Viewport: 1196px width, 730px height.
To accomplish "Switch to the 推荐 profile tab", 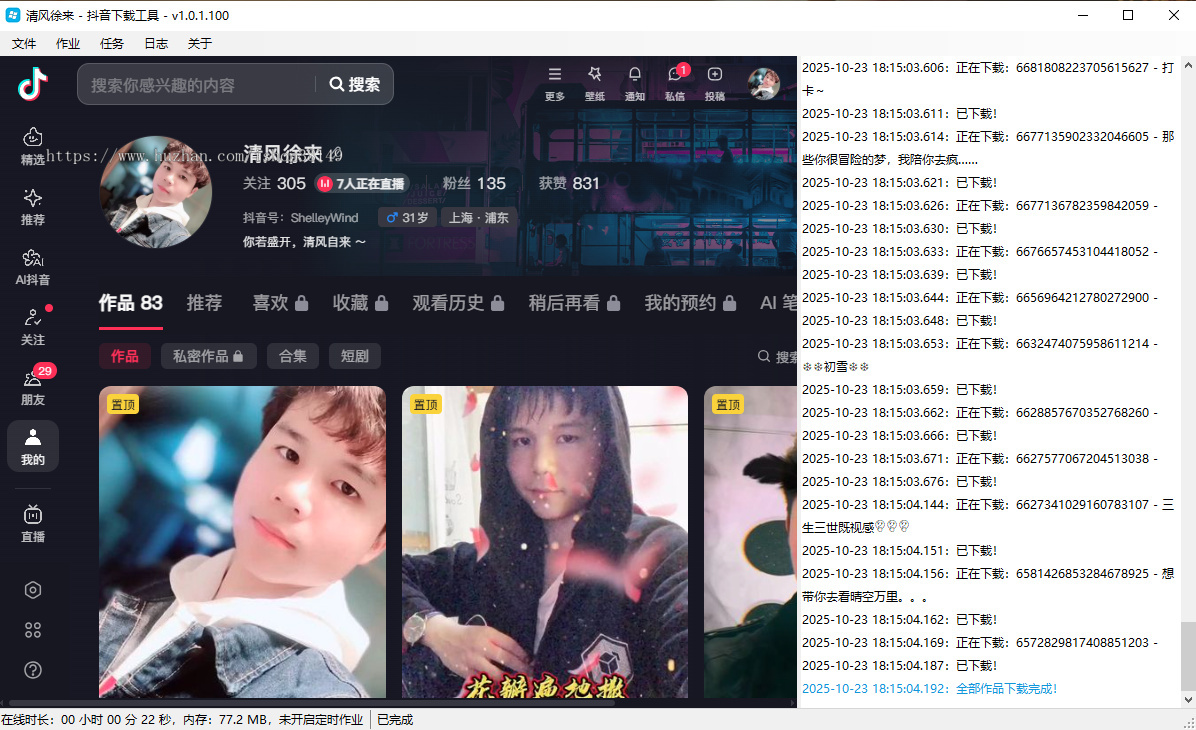I will (x=204, y=304).
